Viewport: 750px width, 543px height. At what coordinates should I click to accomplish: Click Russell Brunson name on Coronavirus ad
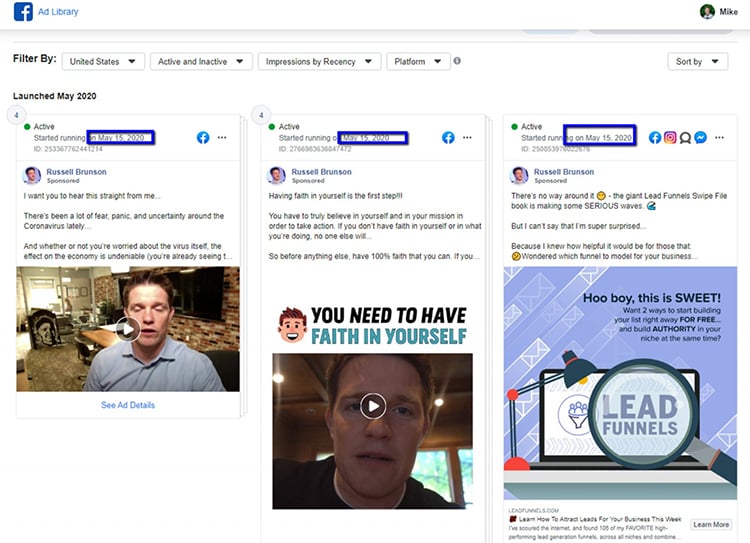[x=77, y=172]
